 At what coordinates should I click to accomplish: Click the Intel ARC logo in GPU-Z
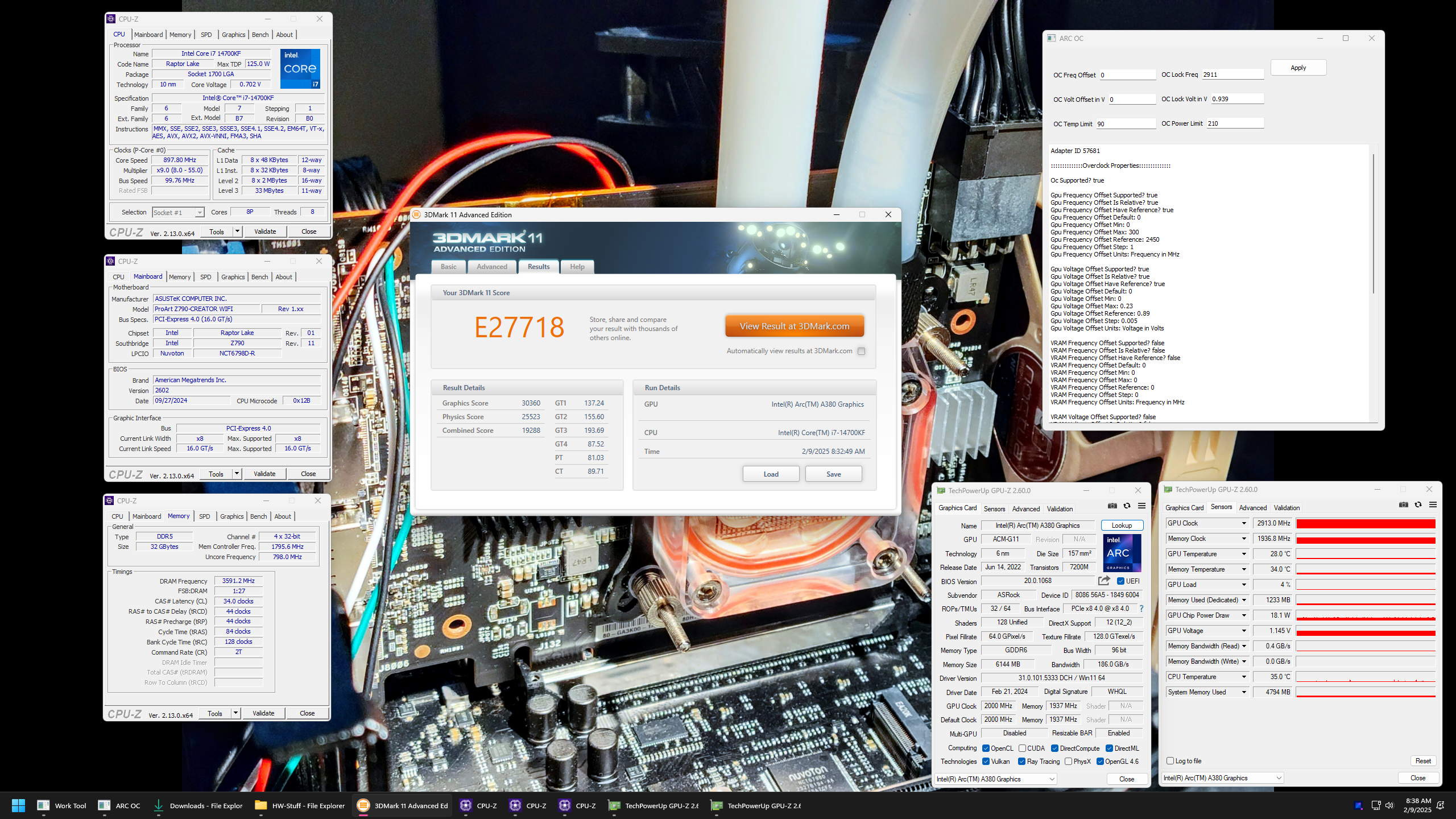coord(1122,553)
